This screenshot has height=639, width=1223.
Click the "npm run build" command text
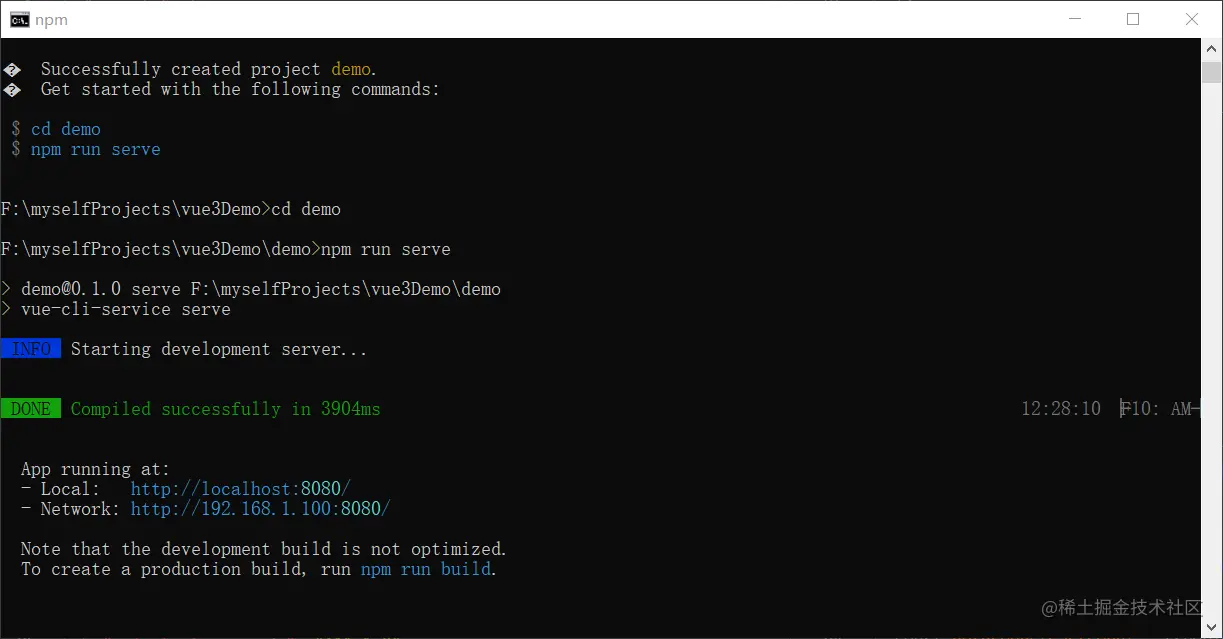tap(426, 569)
